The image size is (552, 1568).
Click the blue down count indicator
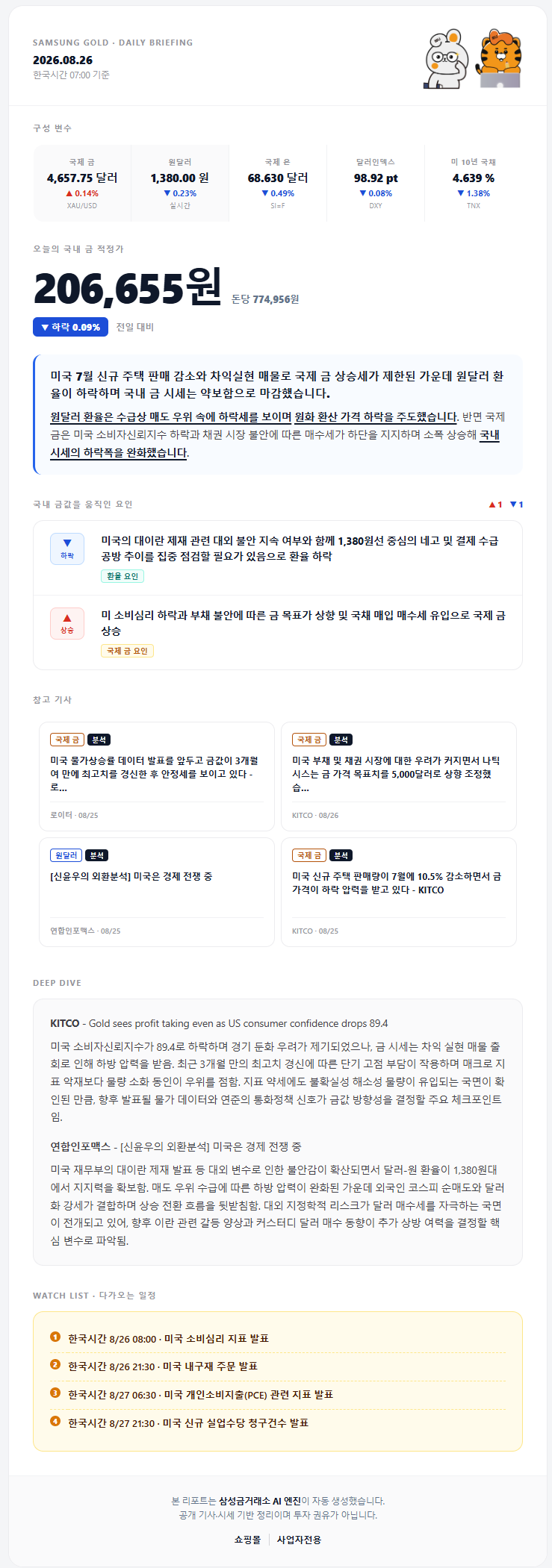516,505
